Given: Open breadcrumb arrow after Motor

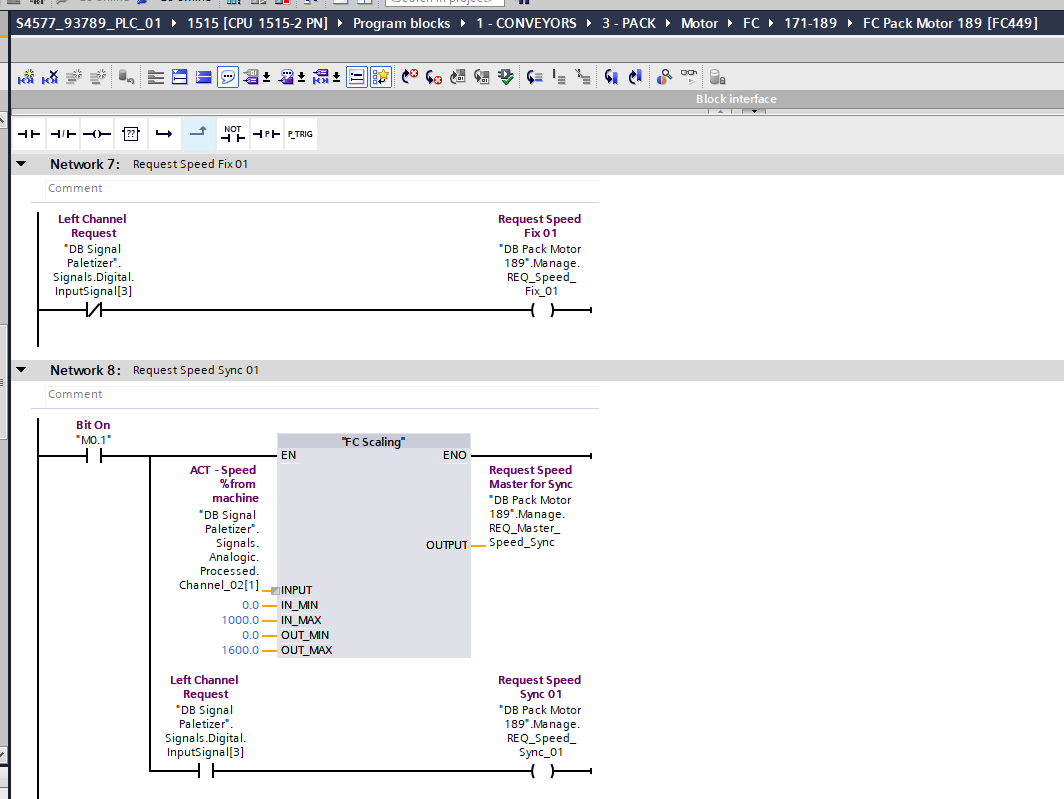Looking at the screenshot, I should (x=730, y=23).
